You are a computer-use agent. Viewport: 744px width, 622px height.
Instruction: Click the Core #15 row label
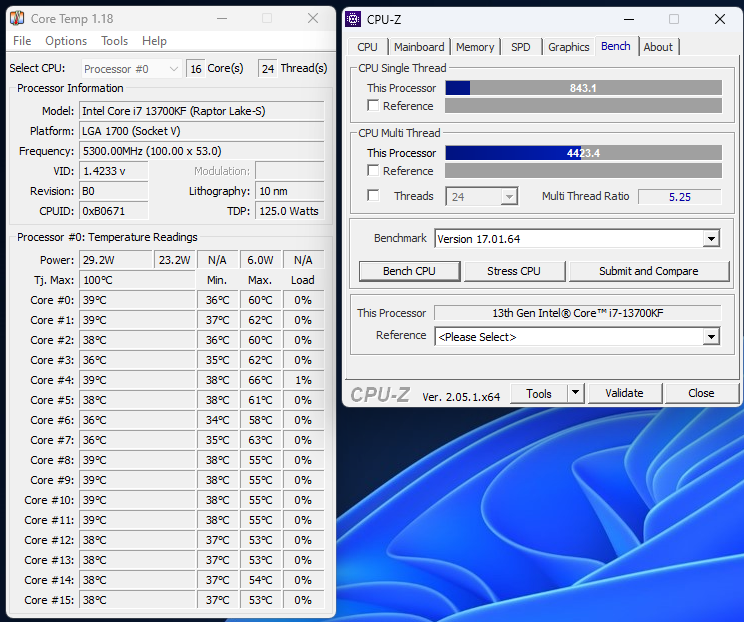tap(49, 600)
